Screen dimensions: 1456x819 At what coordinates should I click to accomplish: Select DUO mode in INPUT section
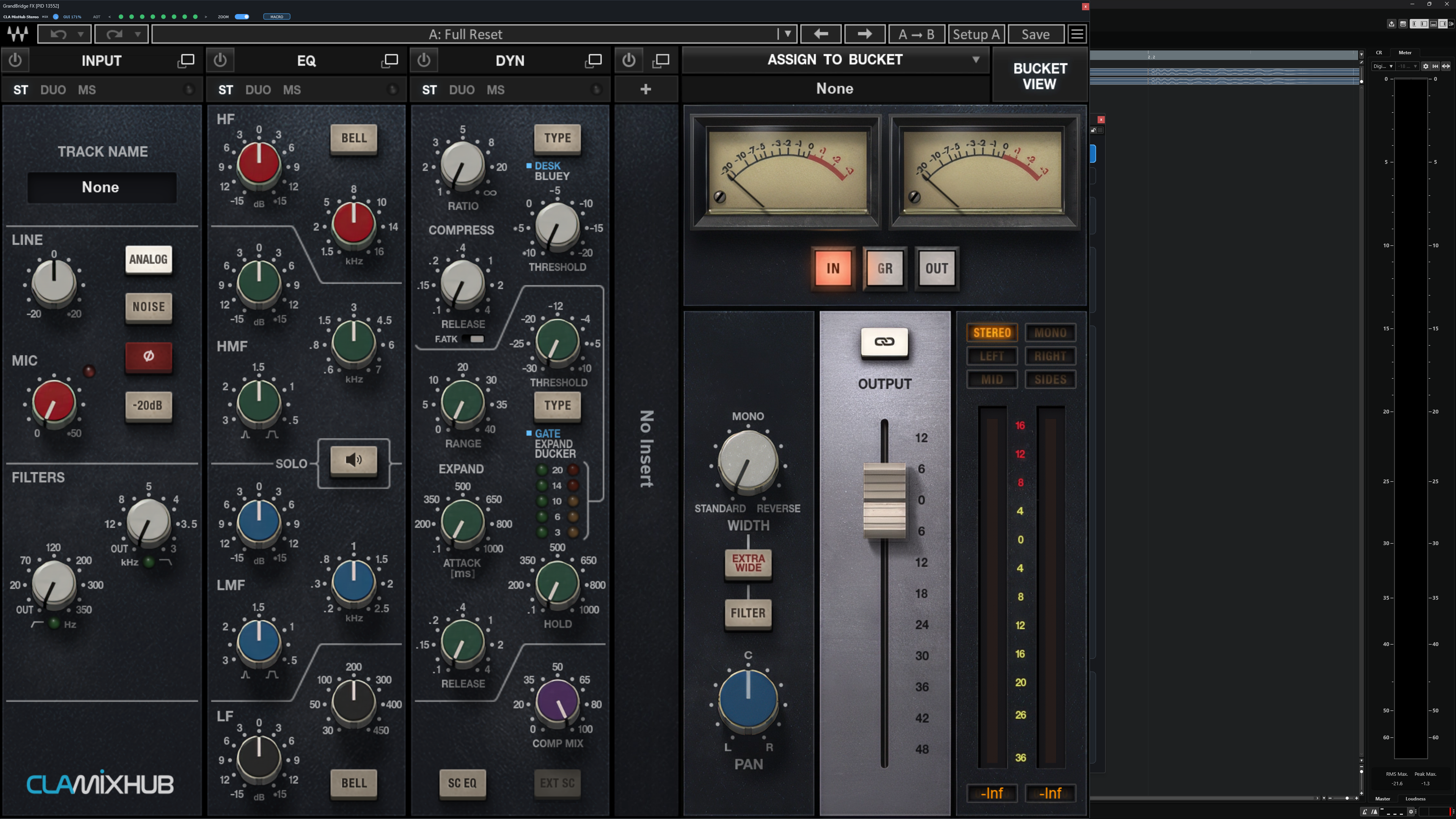coord(53,90)
